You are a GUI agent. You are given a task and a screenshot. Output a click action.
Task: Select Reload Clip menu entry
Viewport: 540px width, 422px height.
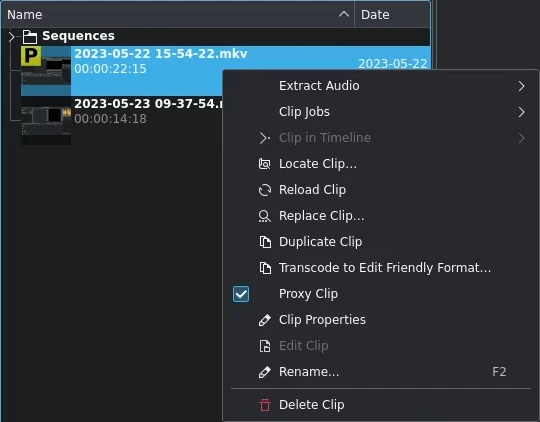coord(381,190)
